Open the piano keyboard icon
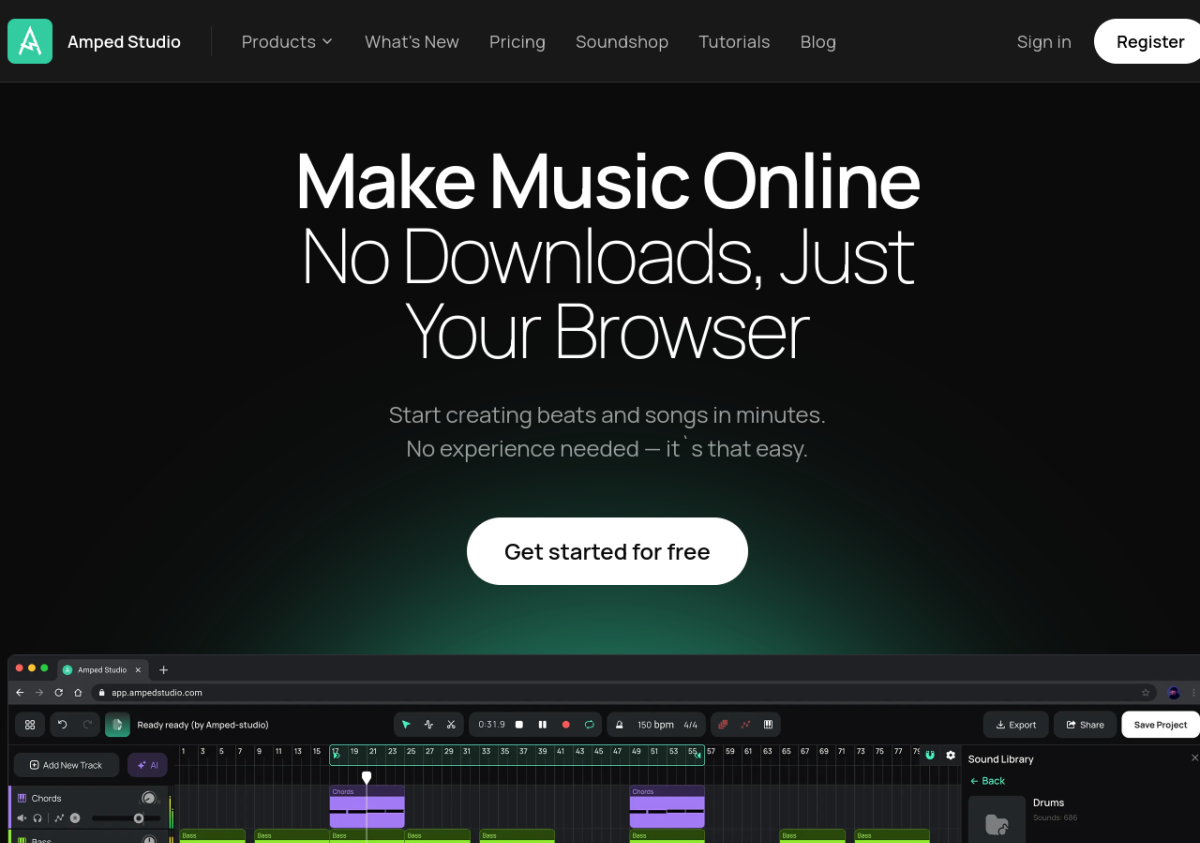1200x843 pixels. pos(768,725)
